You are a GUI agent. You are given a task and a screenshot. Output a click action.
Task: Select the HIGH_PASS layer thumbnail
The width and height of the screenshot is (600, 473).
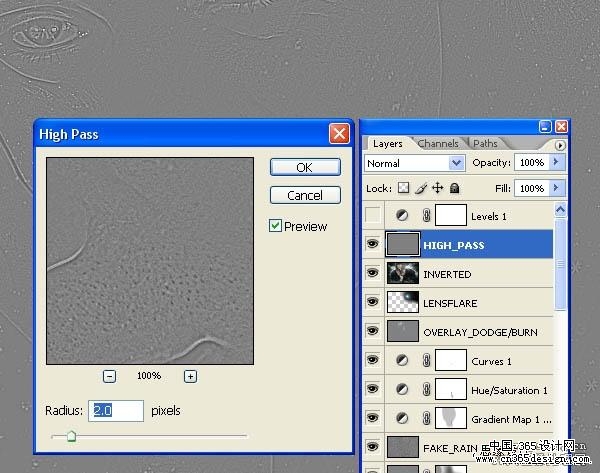click(x=403, y=244)
